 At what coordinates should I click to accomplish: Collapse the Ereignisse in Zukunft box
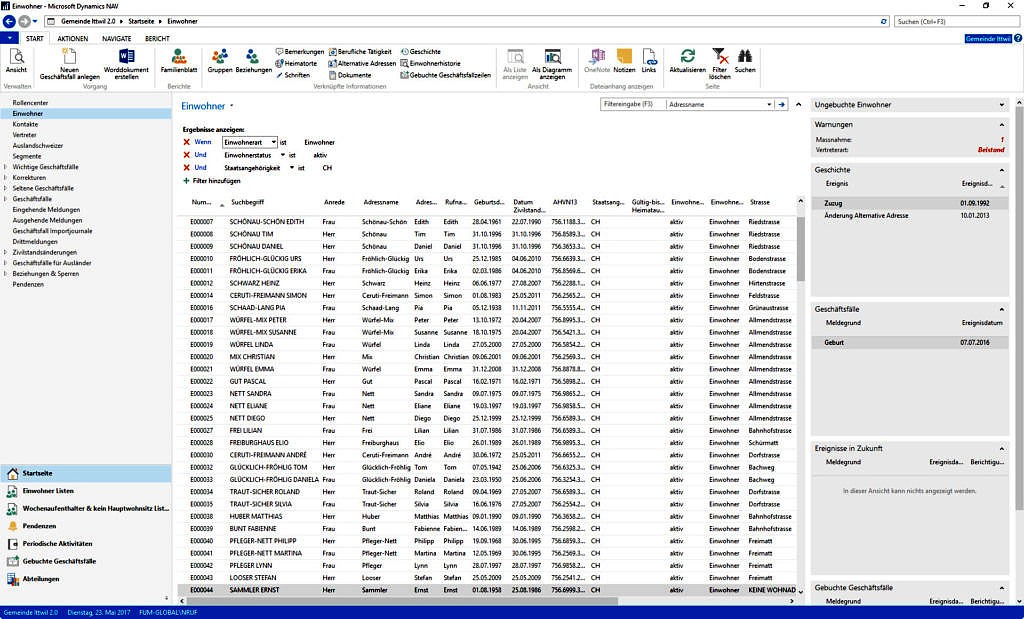pyautogui.click(x=1002, y=449)
